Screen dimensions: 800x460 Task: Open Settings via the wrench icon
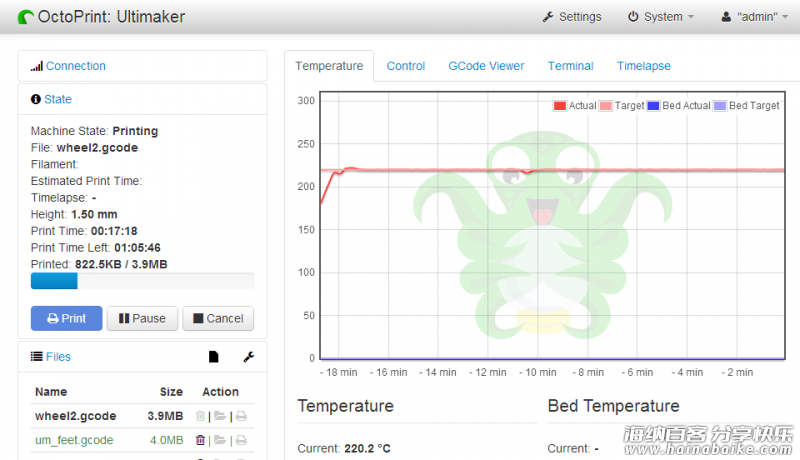[548, 17]
